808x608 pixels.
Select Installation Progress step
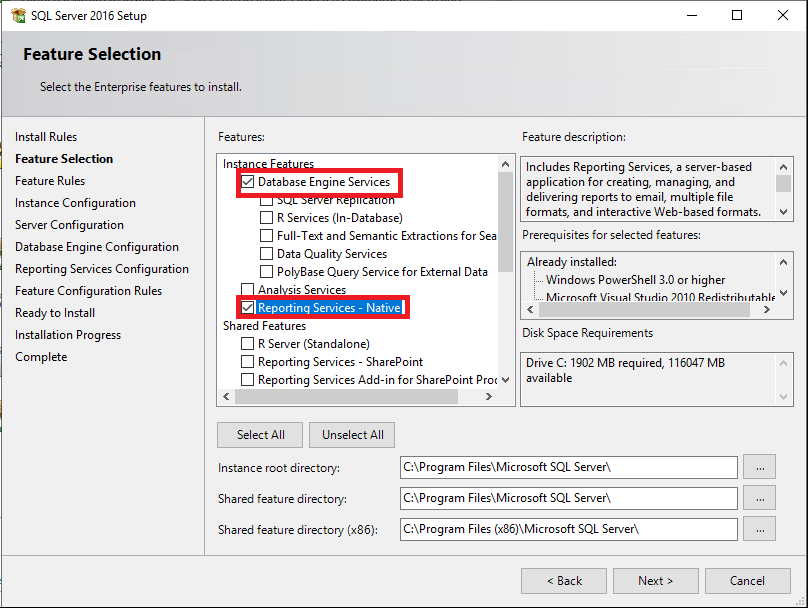pyautogui.click(x=68, y=335)
